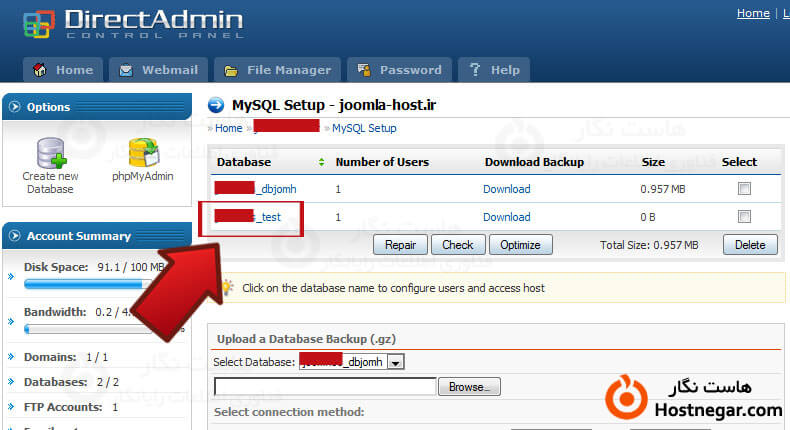Click the Home link at top right
790x430 pixels.
pyautogui.click(x=753, y=14)
